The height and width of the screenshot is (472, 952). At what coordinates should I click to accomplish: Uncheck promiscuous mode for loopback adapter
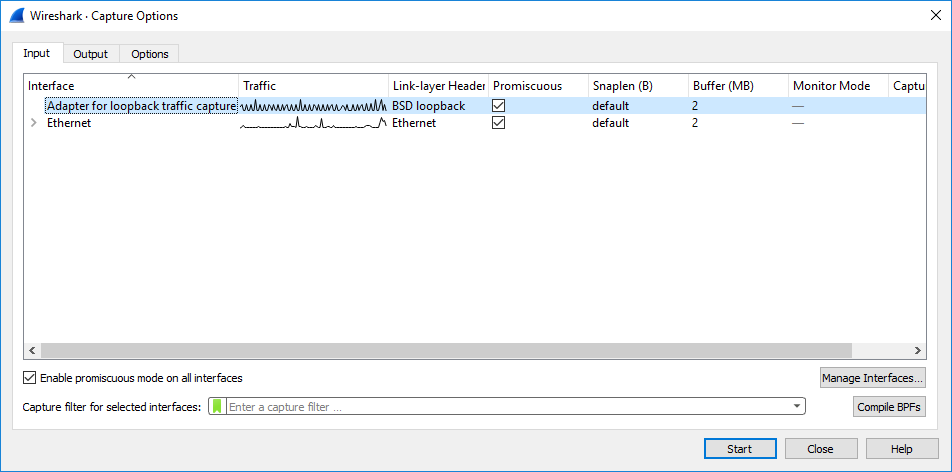coord(498,106)
